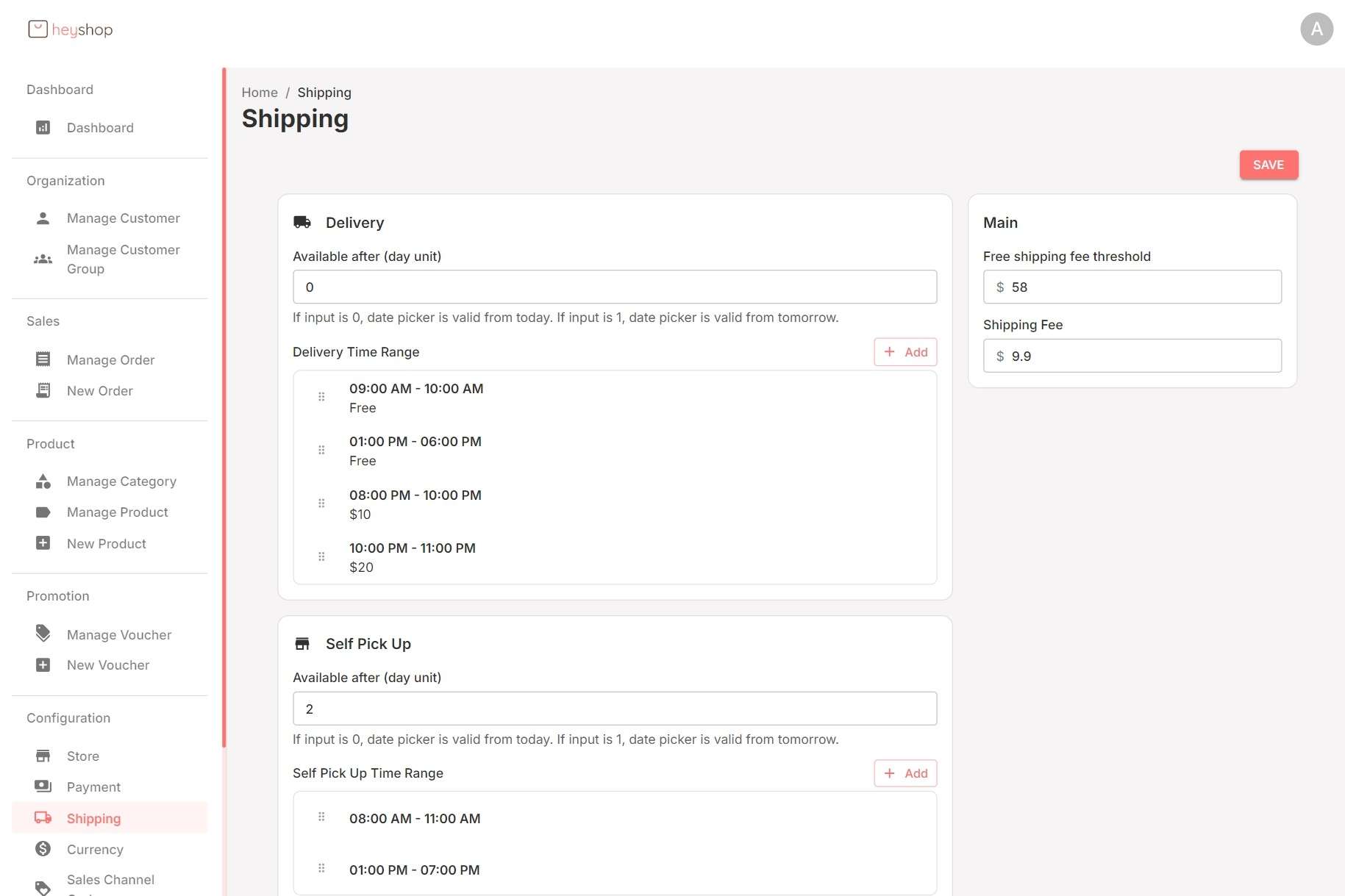Viewport: 1345px width, 896px height.
Task: Add a new Delivery Time Range
Action: [905, 352]
